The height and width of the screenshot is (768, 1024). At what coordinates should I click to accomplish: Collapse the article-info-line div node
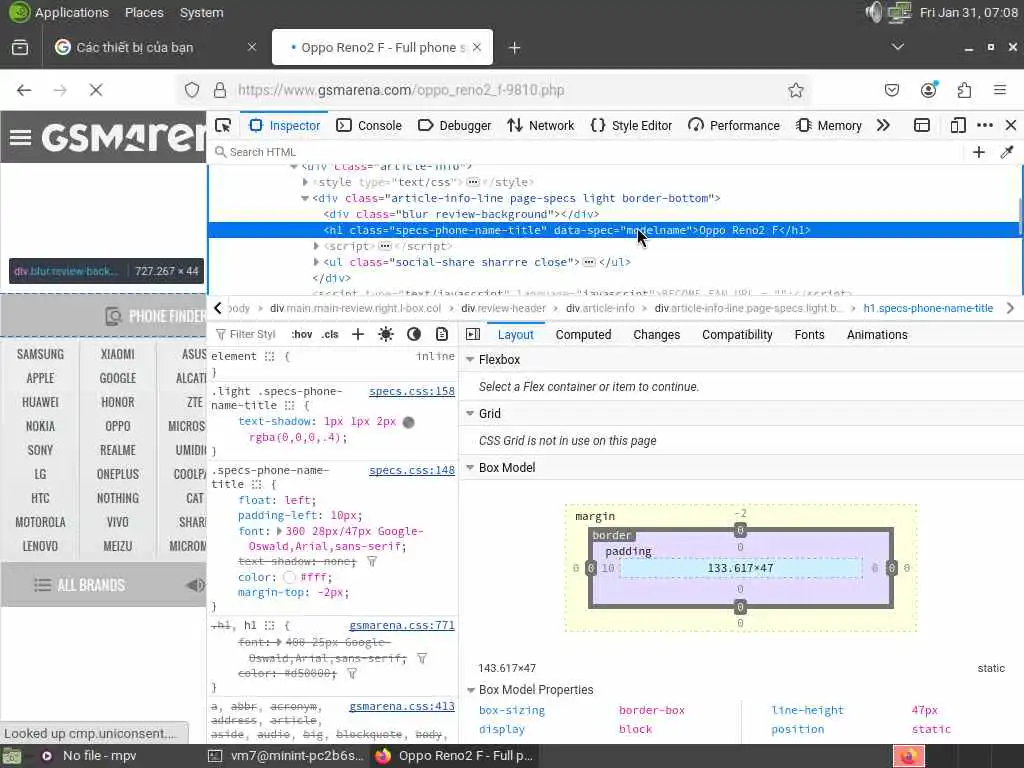305,199
